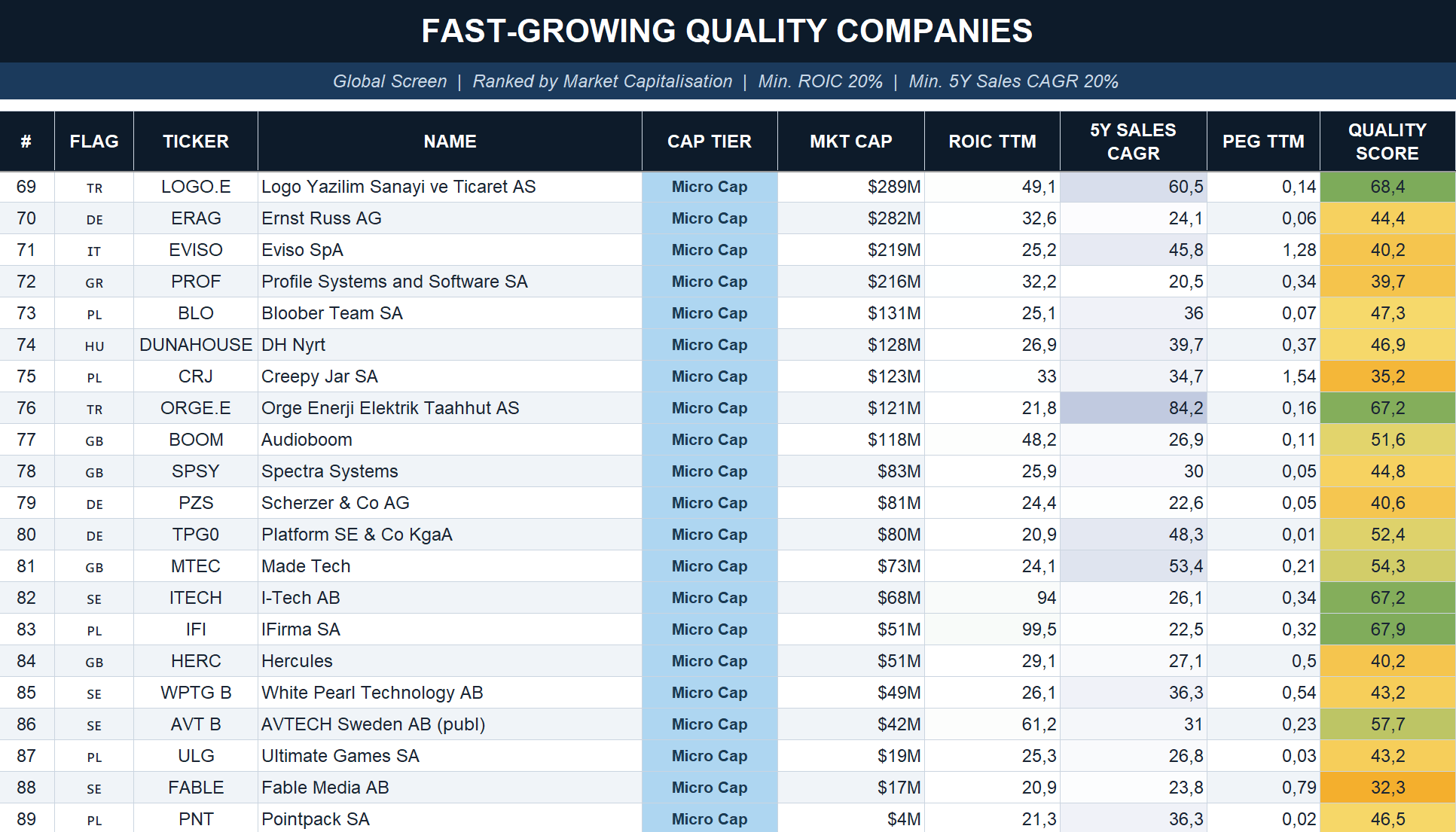Click the CAP TIER header
The height and width of the screenshot is (832, 1456).
tap(709, 142)
